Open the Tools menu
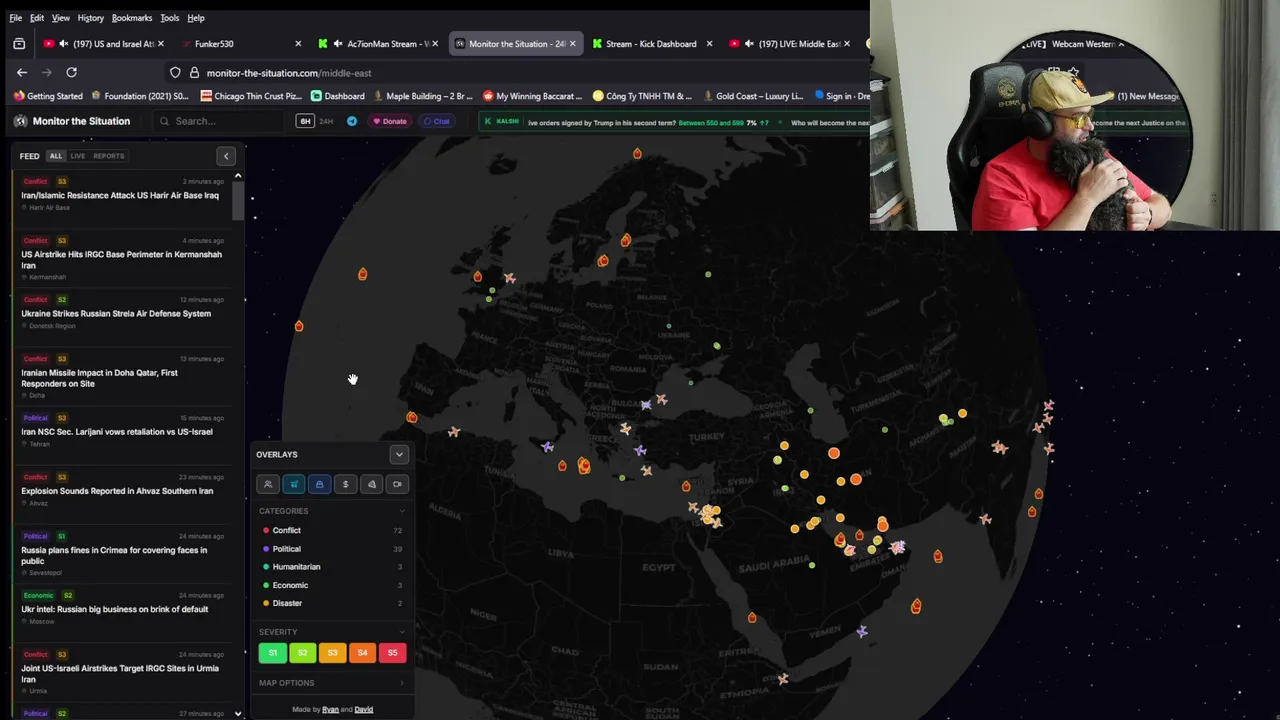 tap(170, 18)
